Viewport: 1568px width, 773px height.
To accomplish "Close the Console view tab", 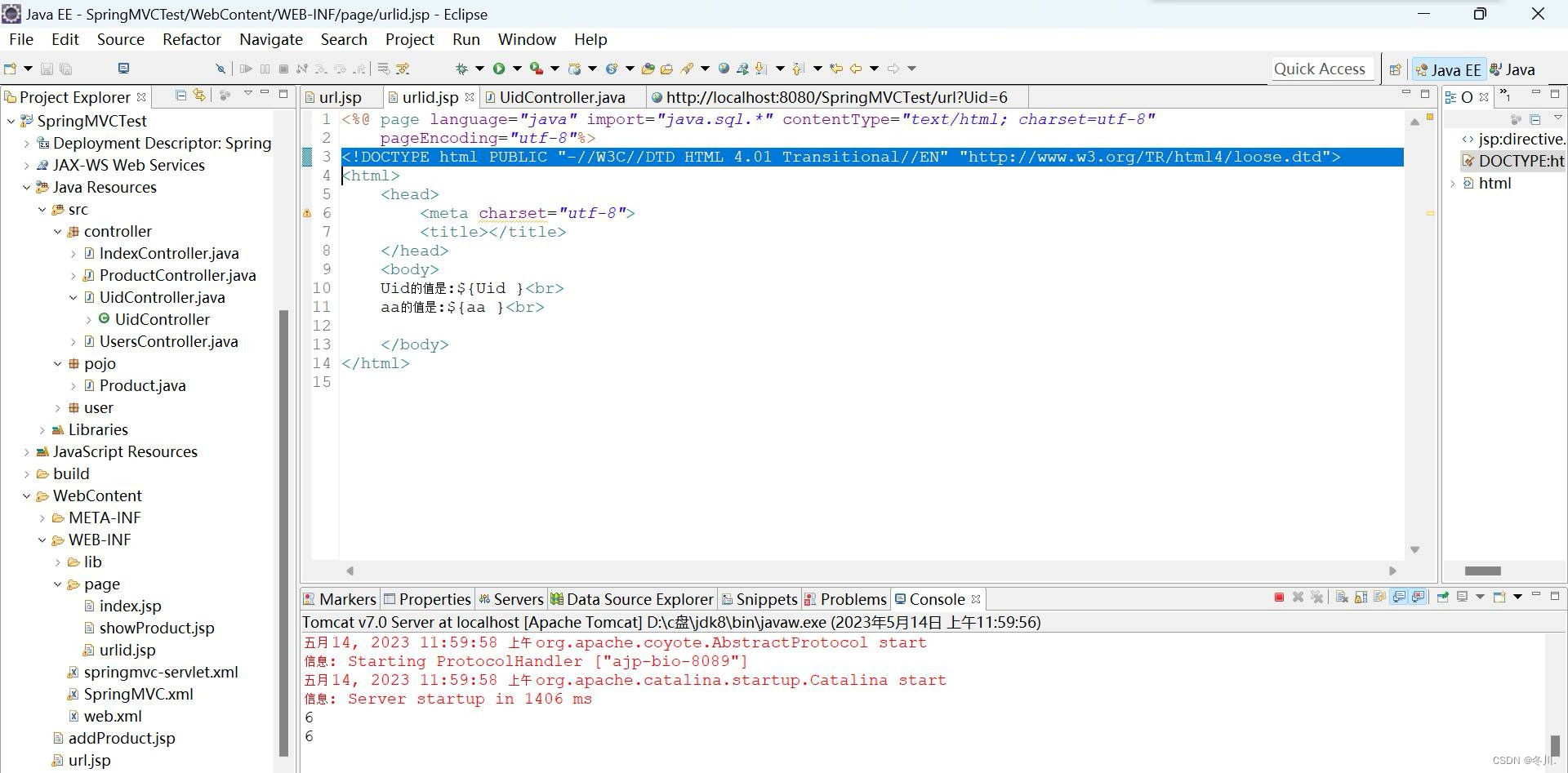I will 975,598.
